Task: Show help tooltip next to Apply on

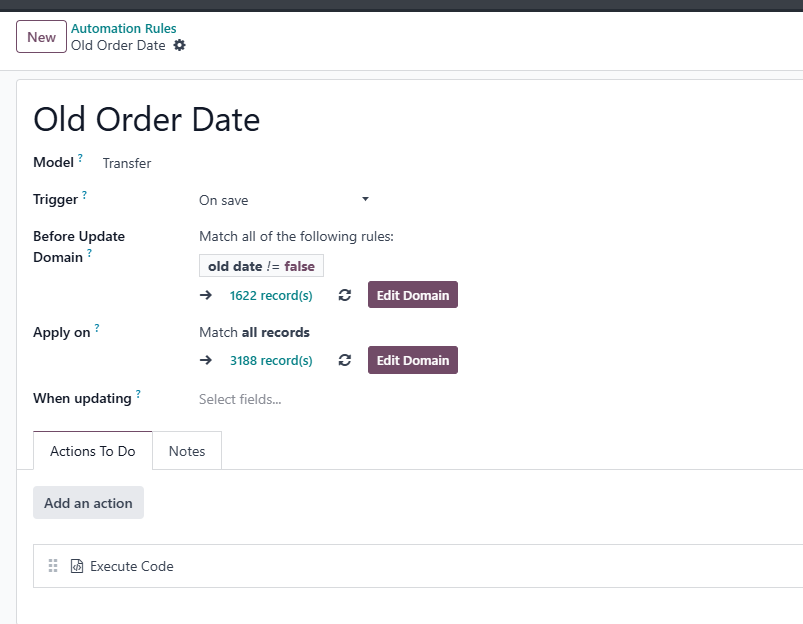Action: (97, 328)
